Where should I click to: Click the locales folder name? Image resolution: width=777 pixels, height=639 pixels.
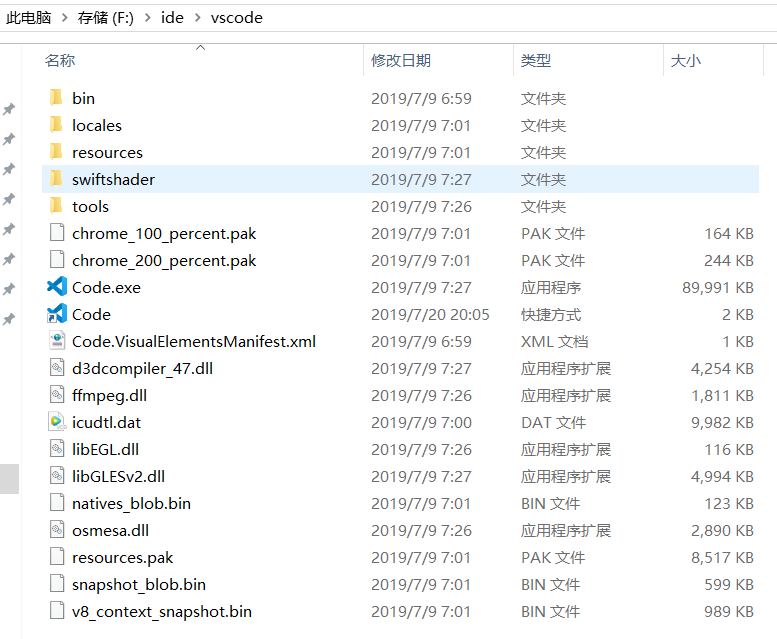97,125
